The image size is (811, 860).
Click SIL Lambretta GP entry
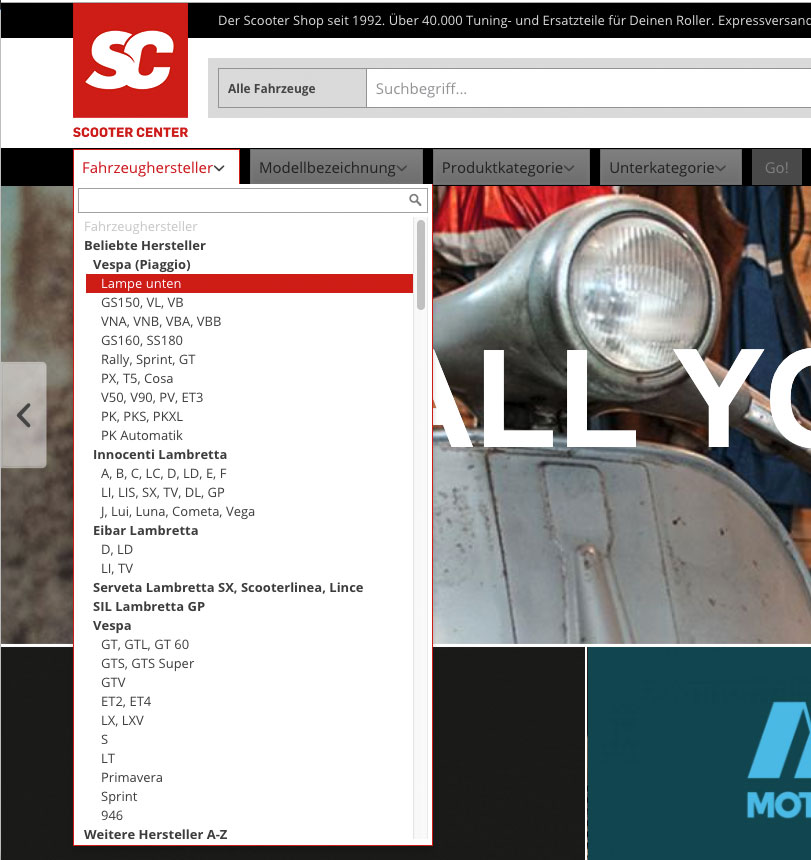[x=149, y=607]
